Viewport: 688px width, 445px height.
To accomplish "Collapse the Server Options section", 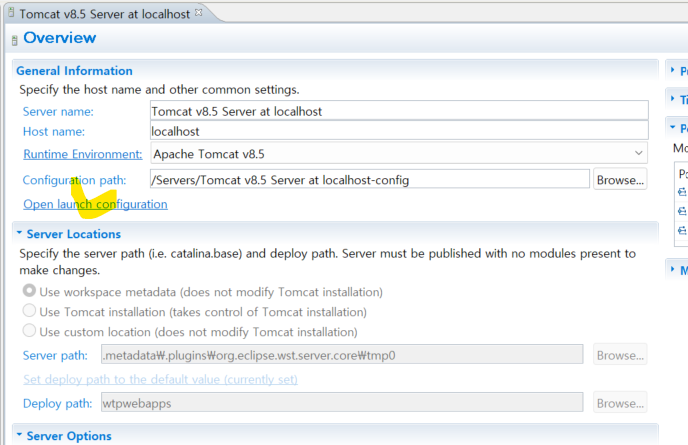I will tap(19, 435).
